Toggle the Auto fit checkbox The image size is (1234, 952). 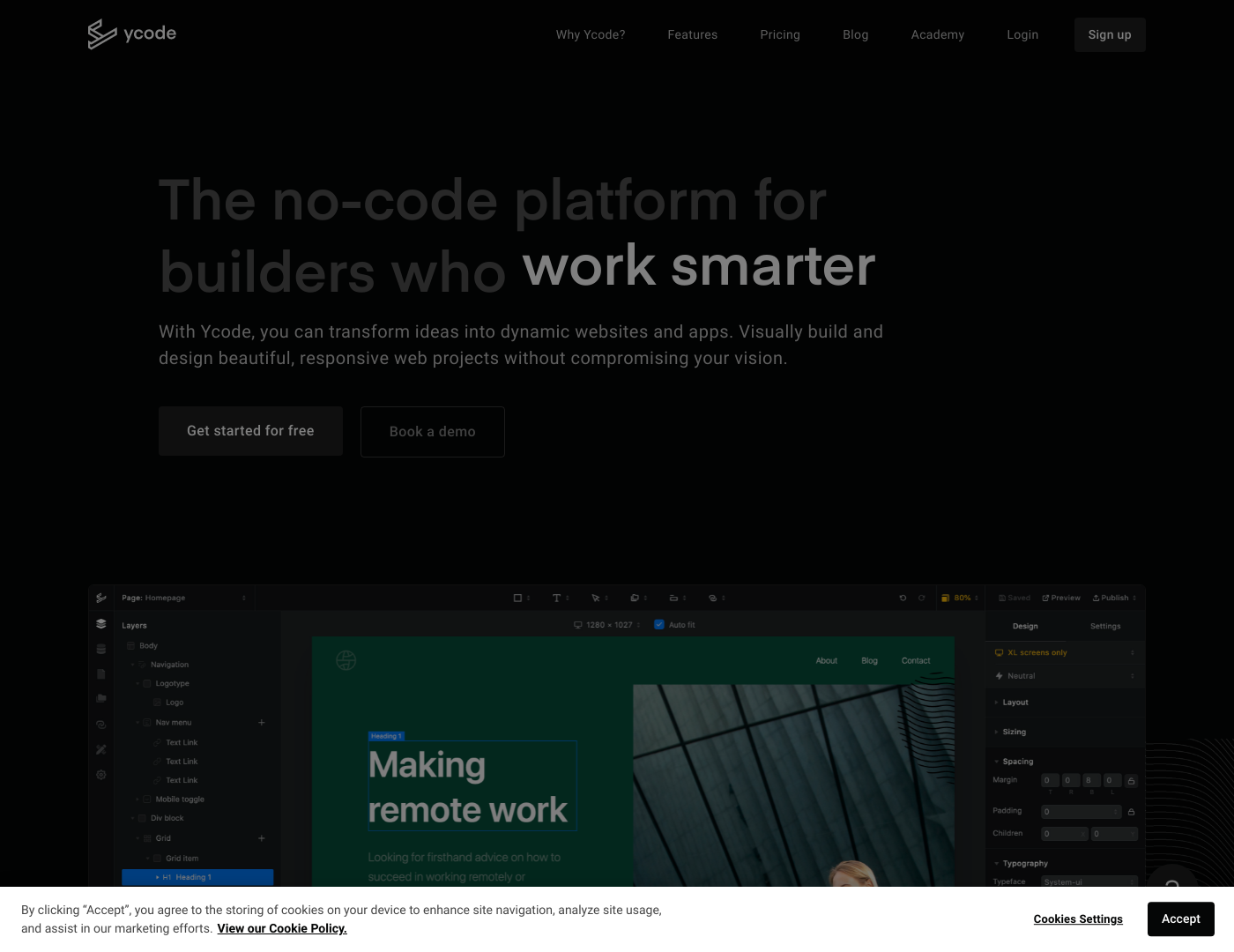click(659, 624)
